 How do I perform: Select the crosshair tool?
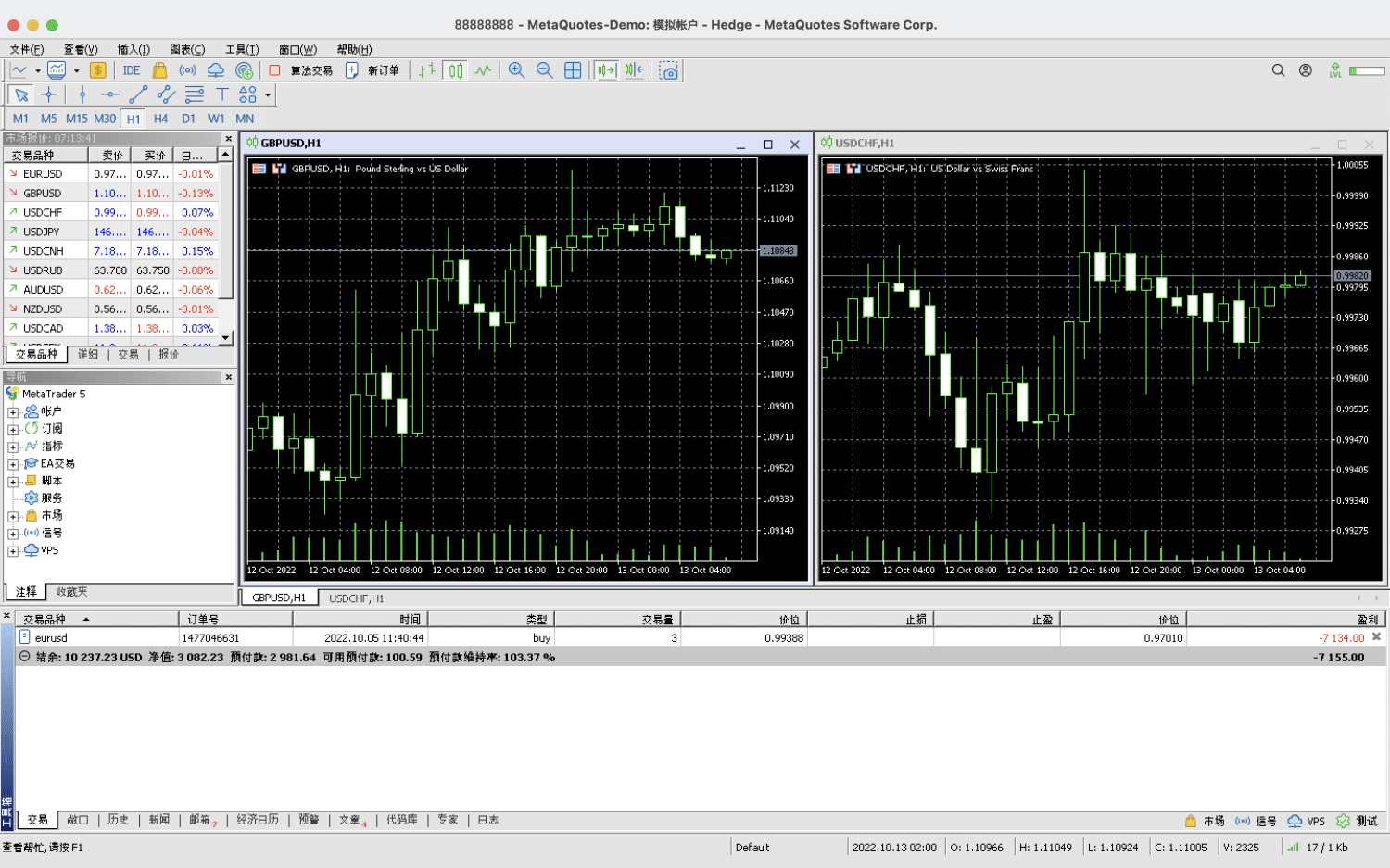pos(49,94)
